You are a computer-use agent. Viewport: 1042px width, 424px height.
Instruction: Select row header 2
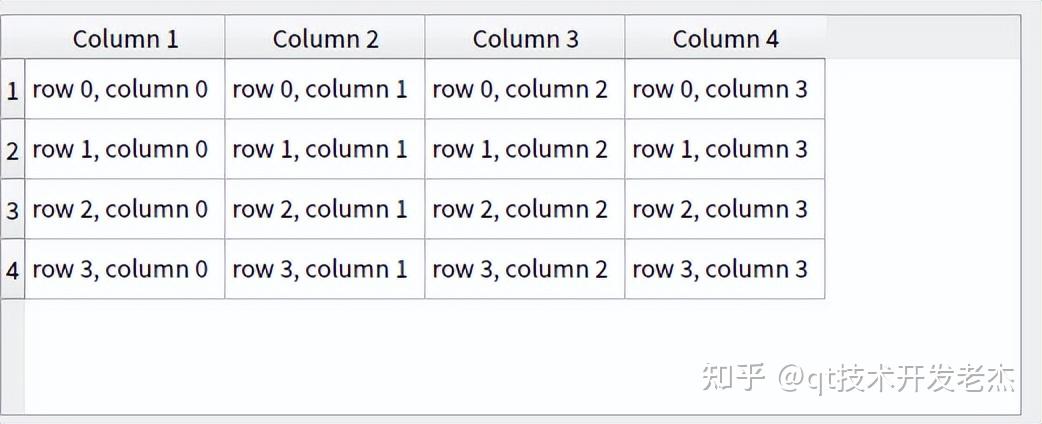click(x=13, y=150)
